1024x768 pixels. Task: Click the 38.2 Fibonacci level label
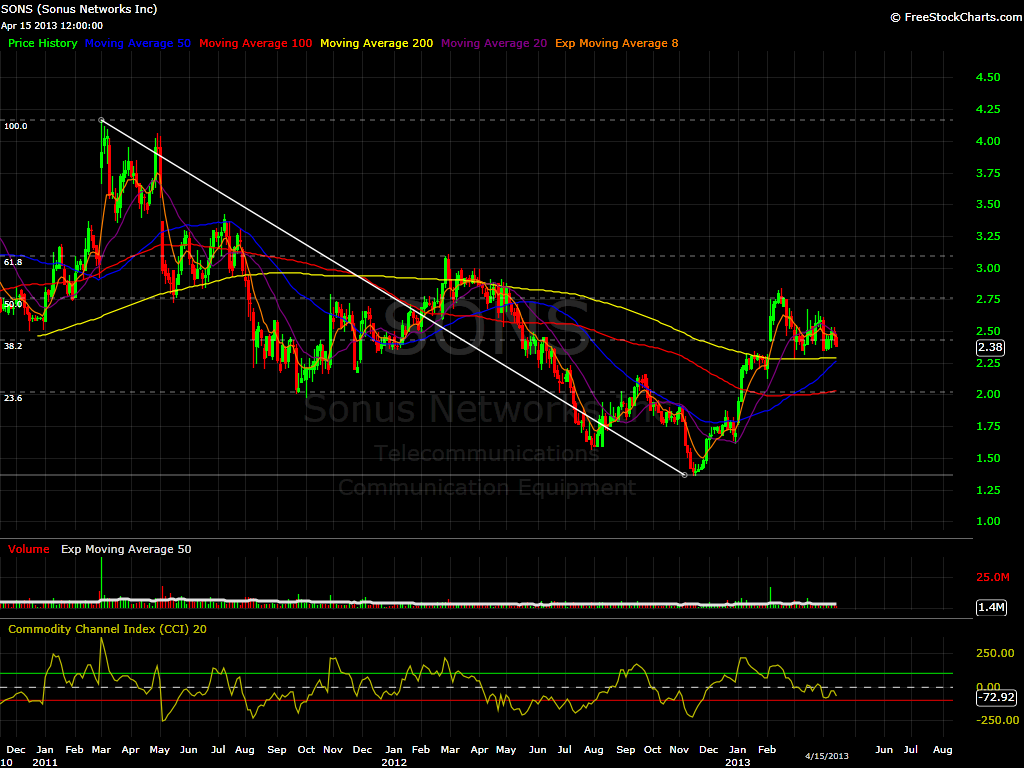click(x=13, y=346)
